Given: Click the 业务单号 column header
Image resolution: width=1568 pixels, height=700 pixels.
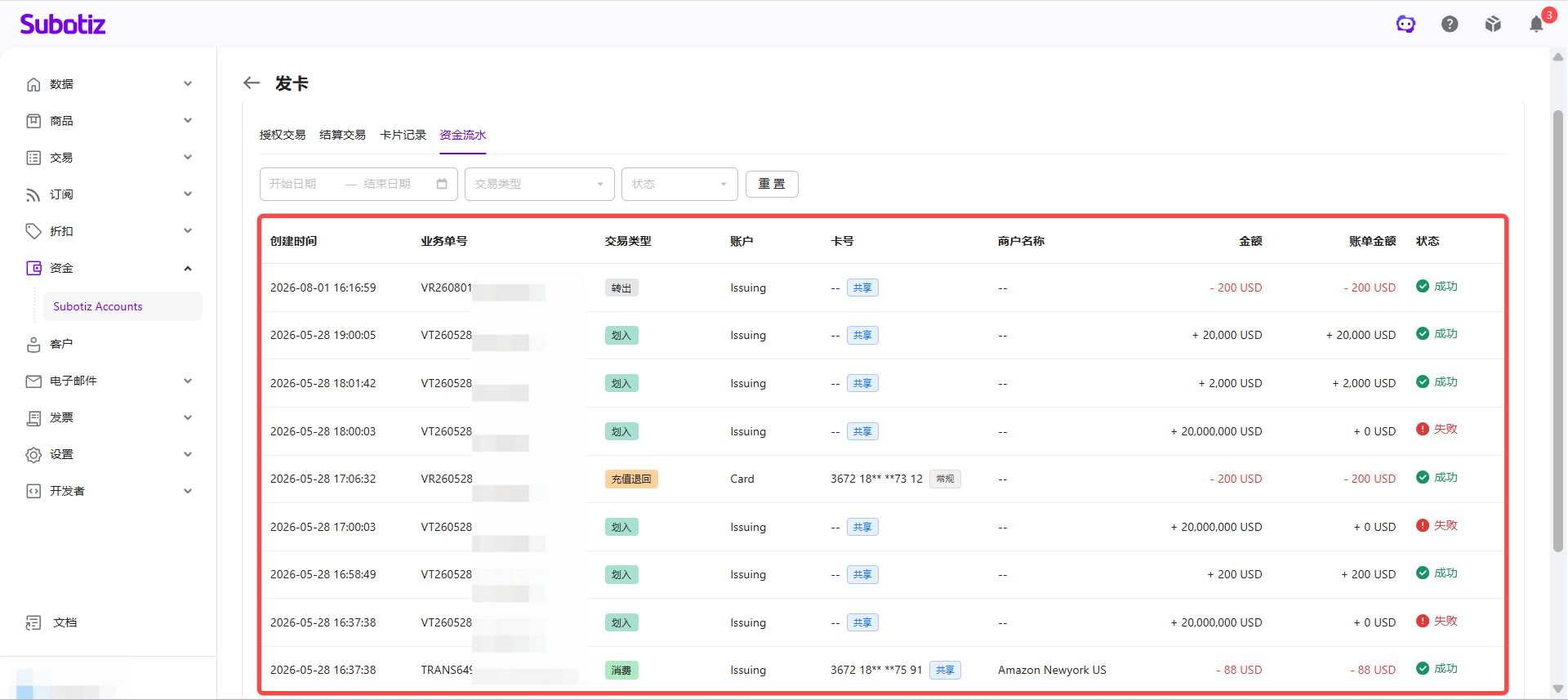Looking at the screenshot, I should (444, 241).
